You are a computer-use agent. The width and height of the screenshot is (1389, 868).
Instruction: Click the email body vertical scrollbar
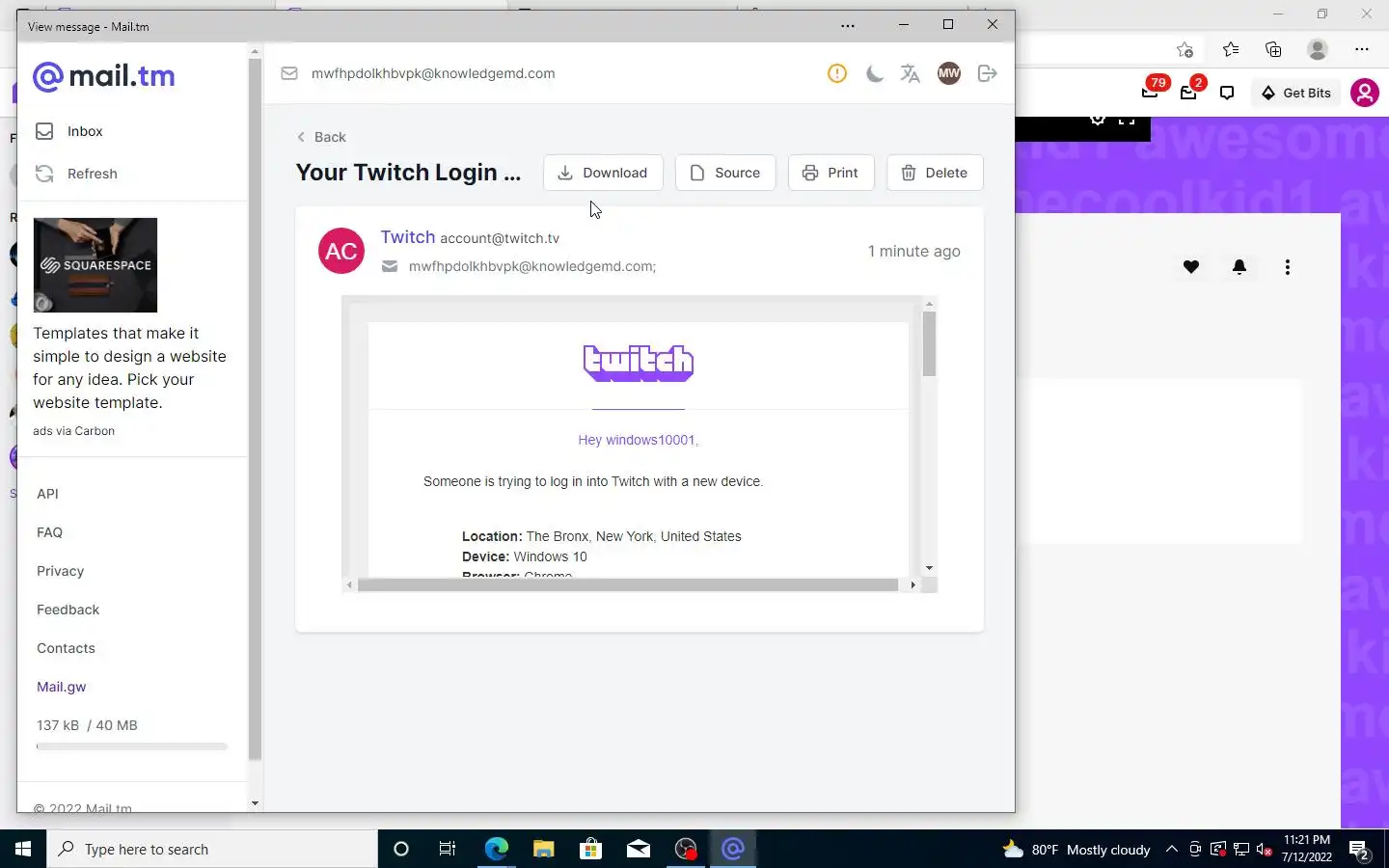click(929, 344)
